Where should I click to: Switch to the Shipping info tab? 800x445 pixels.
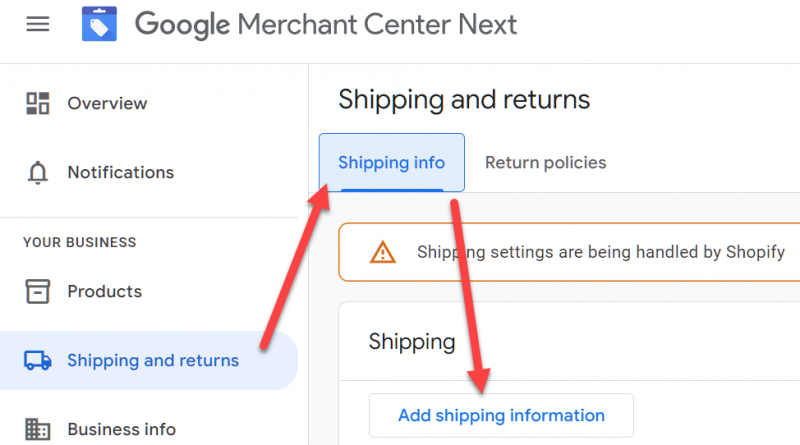click(x=391, y=162)
